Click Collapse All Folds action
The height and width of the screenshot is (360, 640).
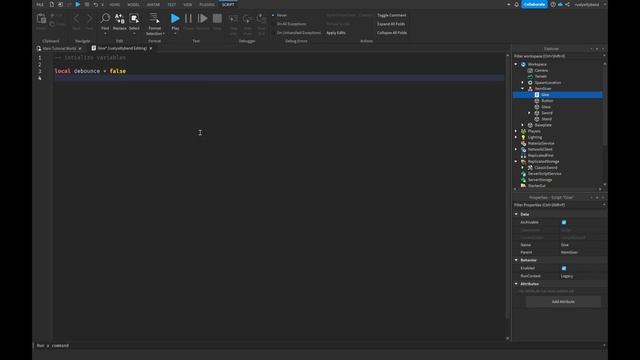pyautogui.click(x=392, y=33)
